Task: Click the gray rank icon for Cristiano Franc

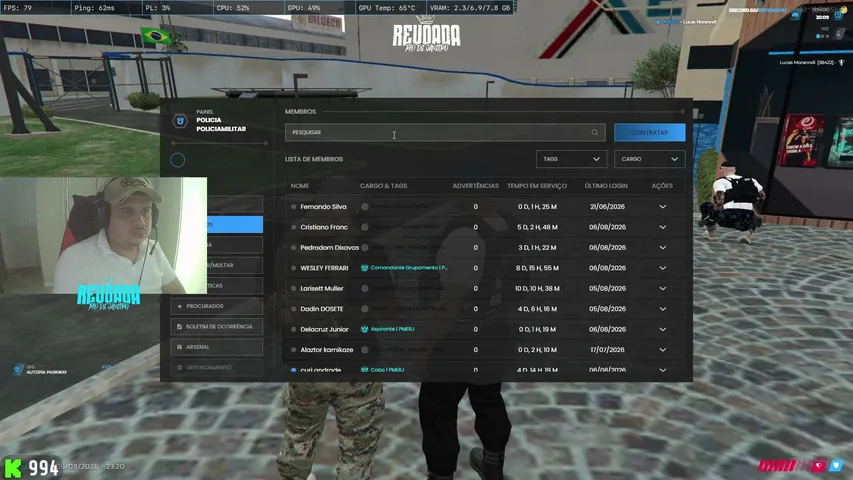Action: point(364,227)
